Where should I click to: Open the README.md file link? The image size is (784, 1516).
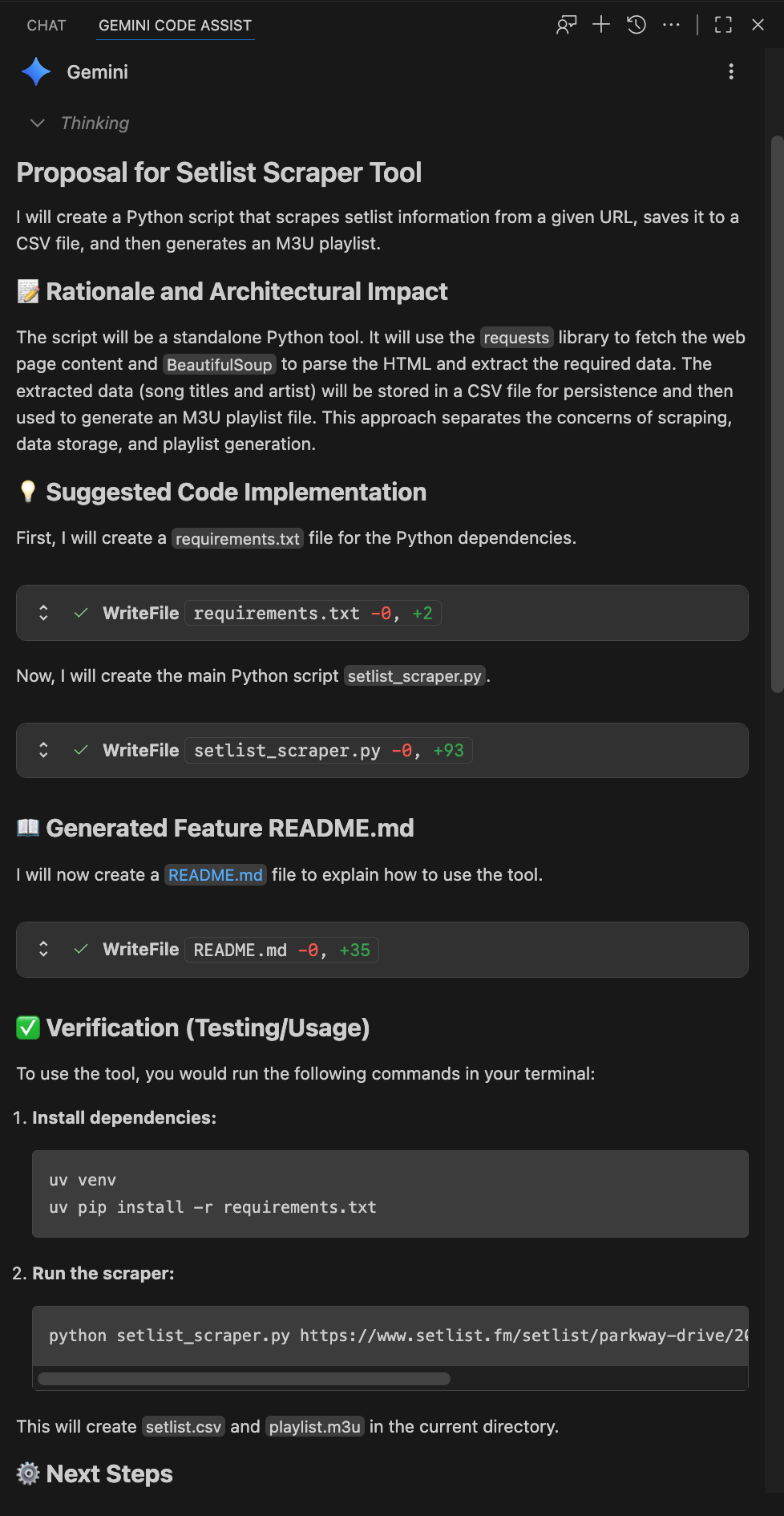[x=215, y=875]
